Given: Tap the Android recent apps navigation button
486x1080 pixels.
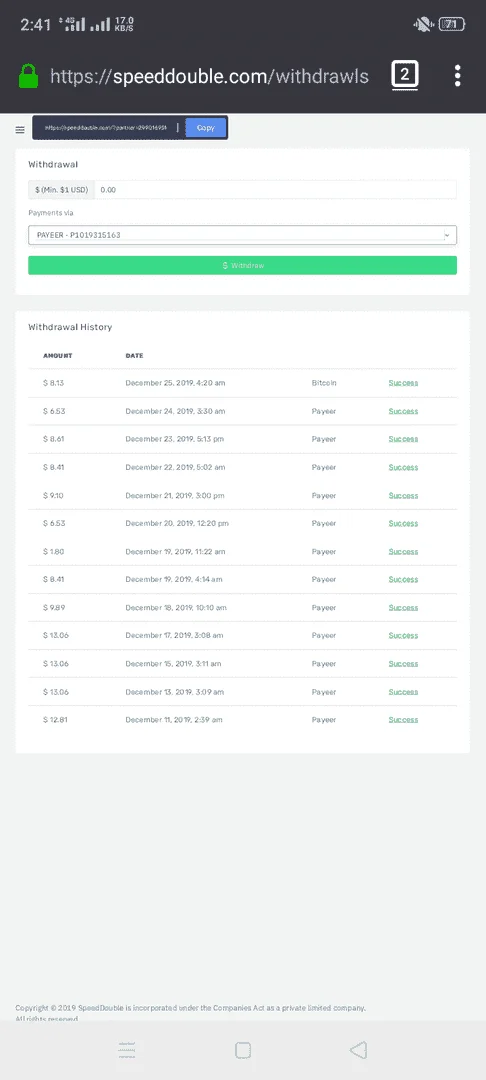Looking at the screenshot, I should (x=127, y=1050).
